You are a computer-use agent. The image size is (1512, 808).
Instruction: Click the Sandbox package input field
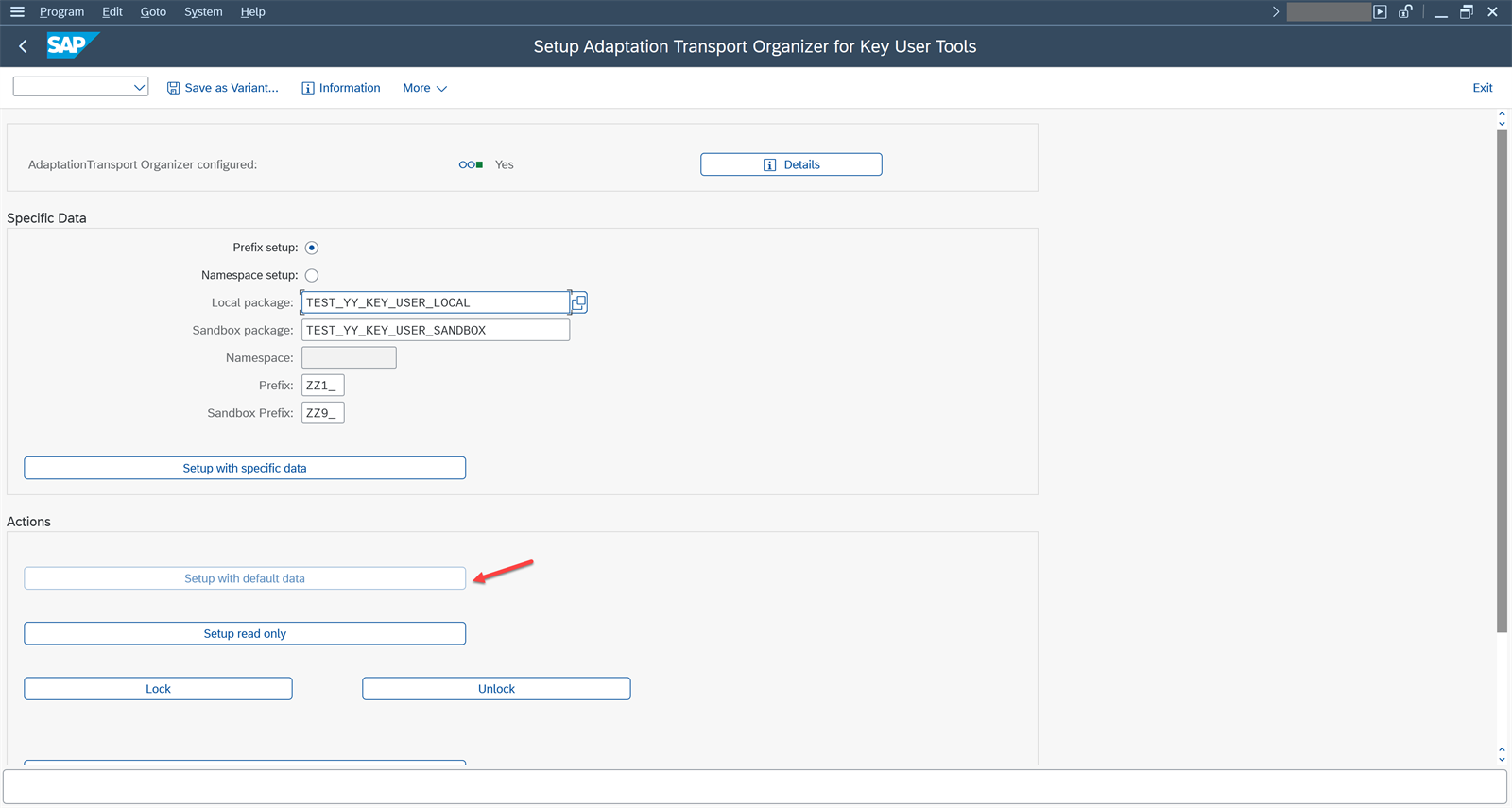(436, 330)
